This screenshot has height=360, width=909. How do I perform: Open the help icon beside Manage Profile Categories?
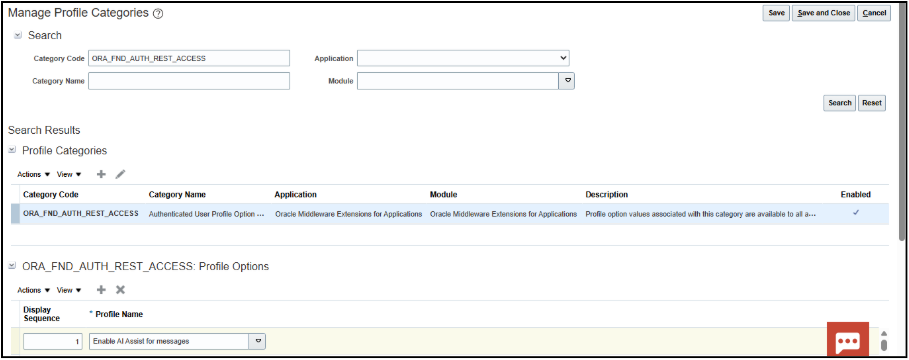(158, 14)
